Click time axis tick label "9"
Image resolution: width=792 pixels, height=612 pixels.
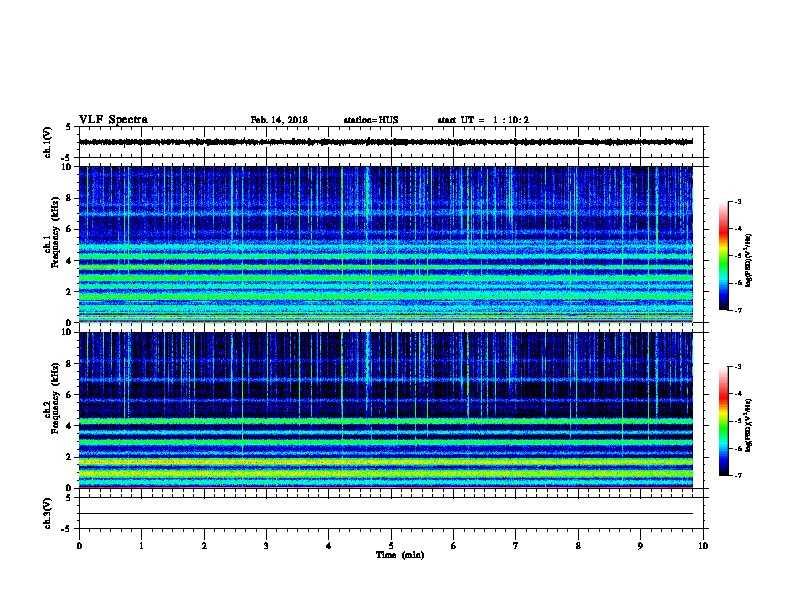point(640,546)
